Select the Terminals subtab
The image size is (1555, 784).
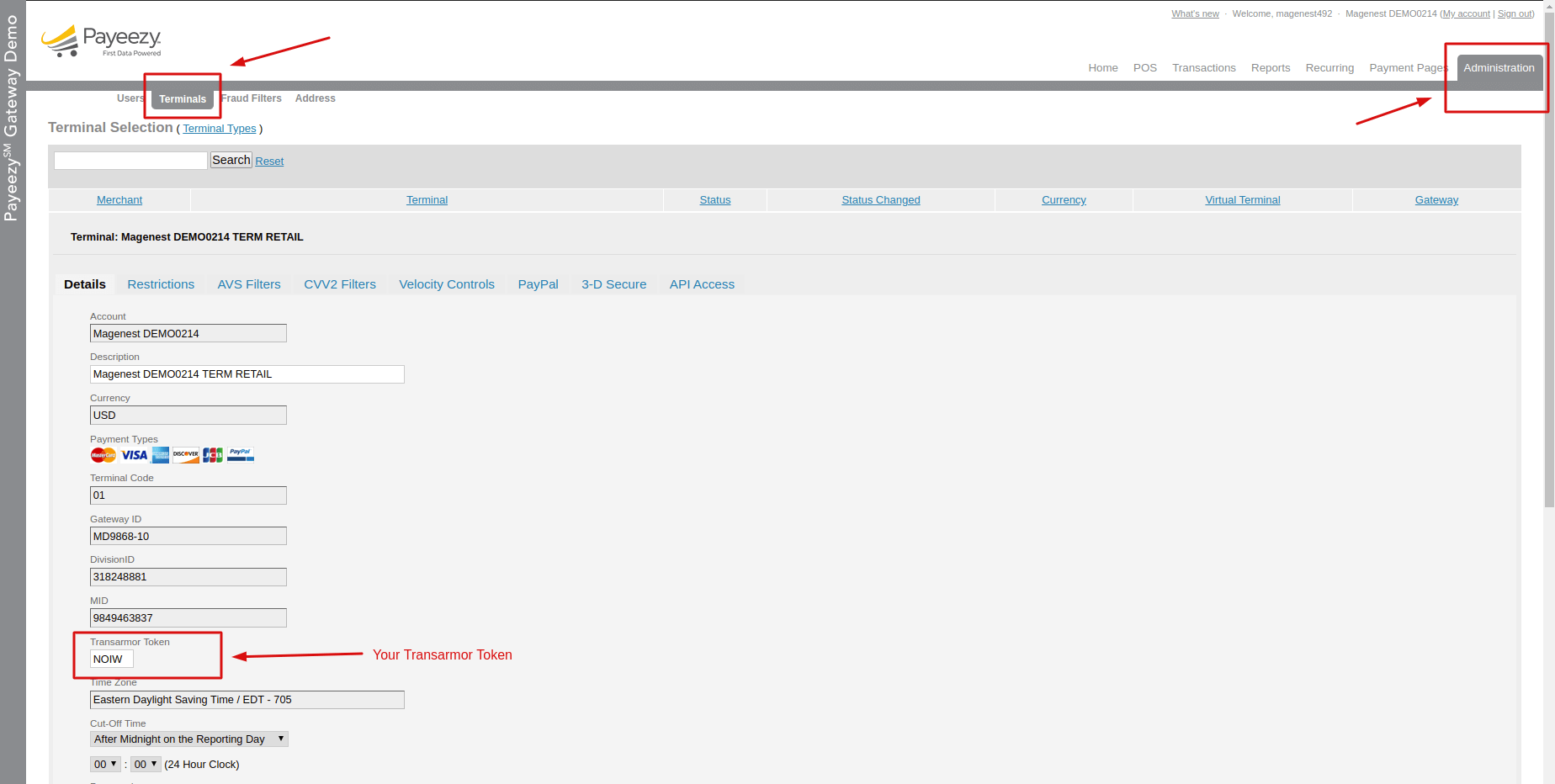(x=183, y=99)
